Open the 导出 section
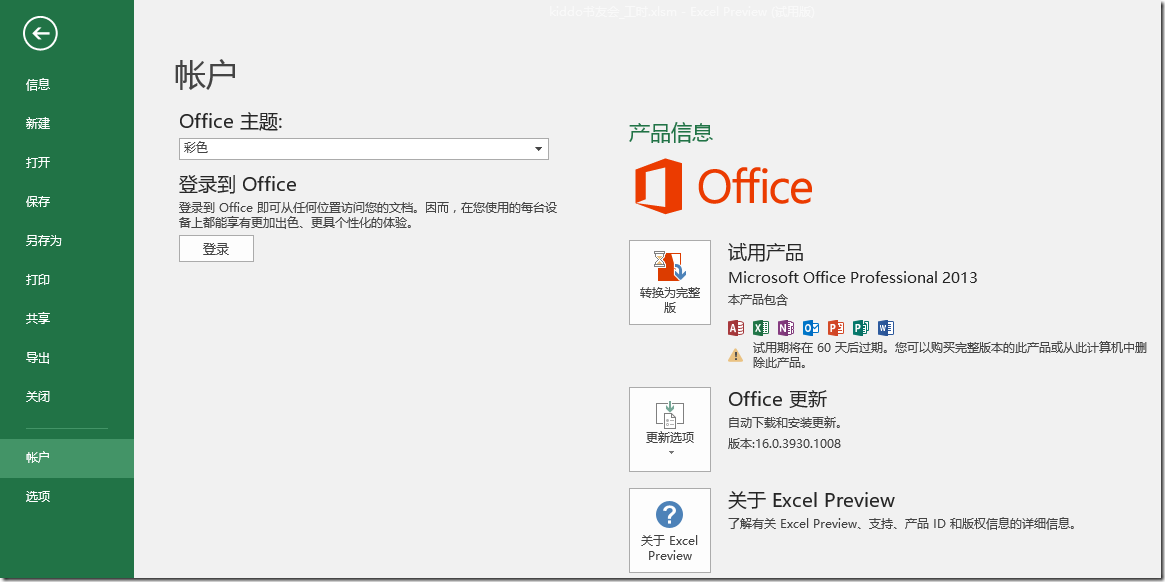Screen dimensions: 1165x582 pos(38,358)
